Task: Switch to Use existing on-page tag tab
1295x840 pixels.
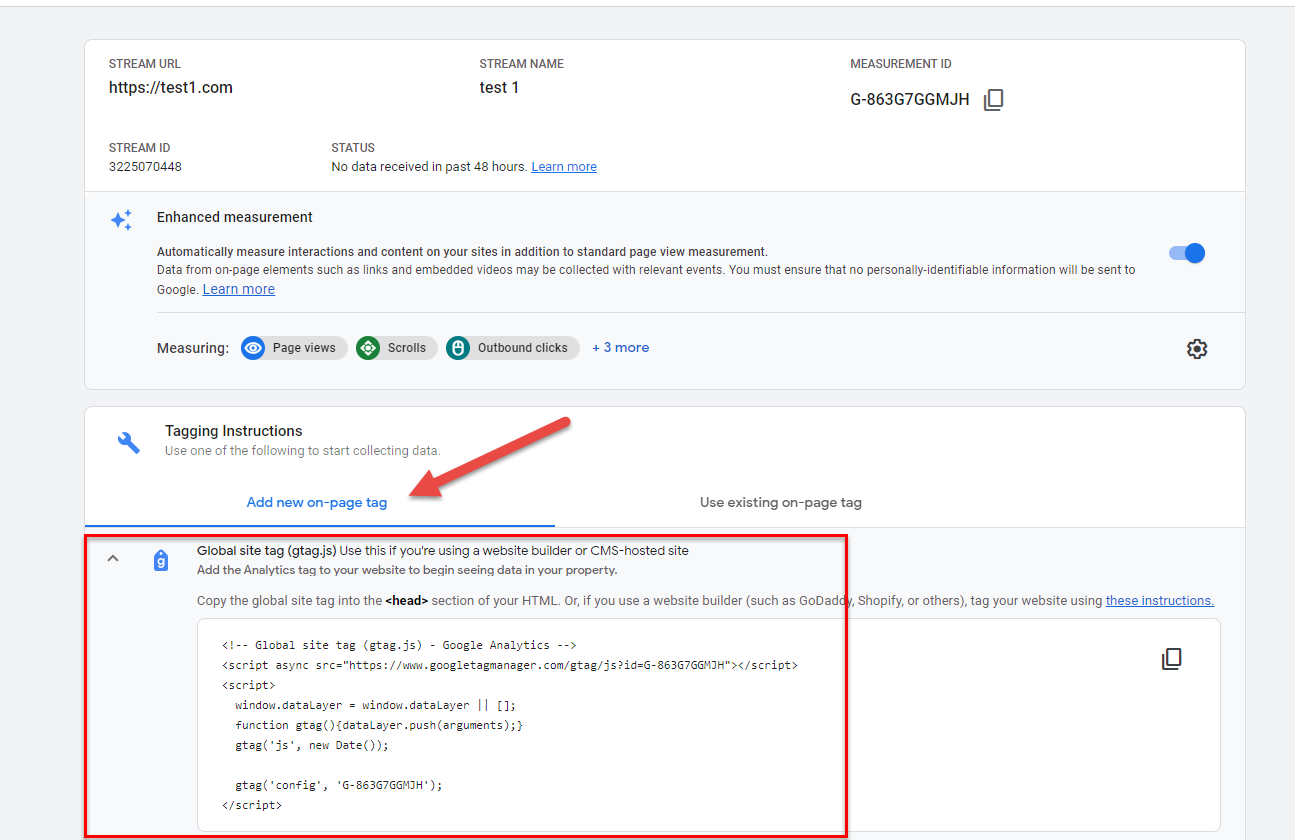Action: (x=781, y=502)
